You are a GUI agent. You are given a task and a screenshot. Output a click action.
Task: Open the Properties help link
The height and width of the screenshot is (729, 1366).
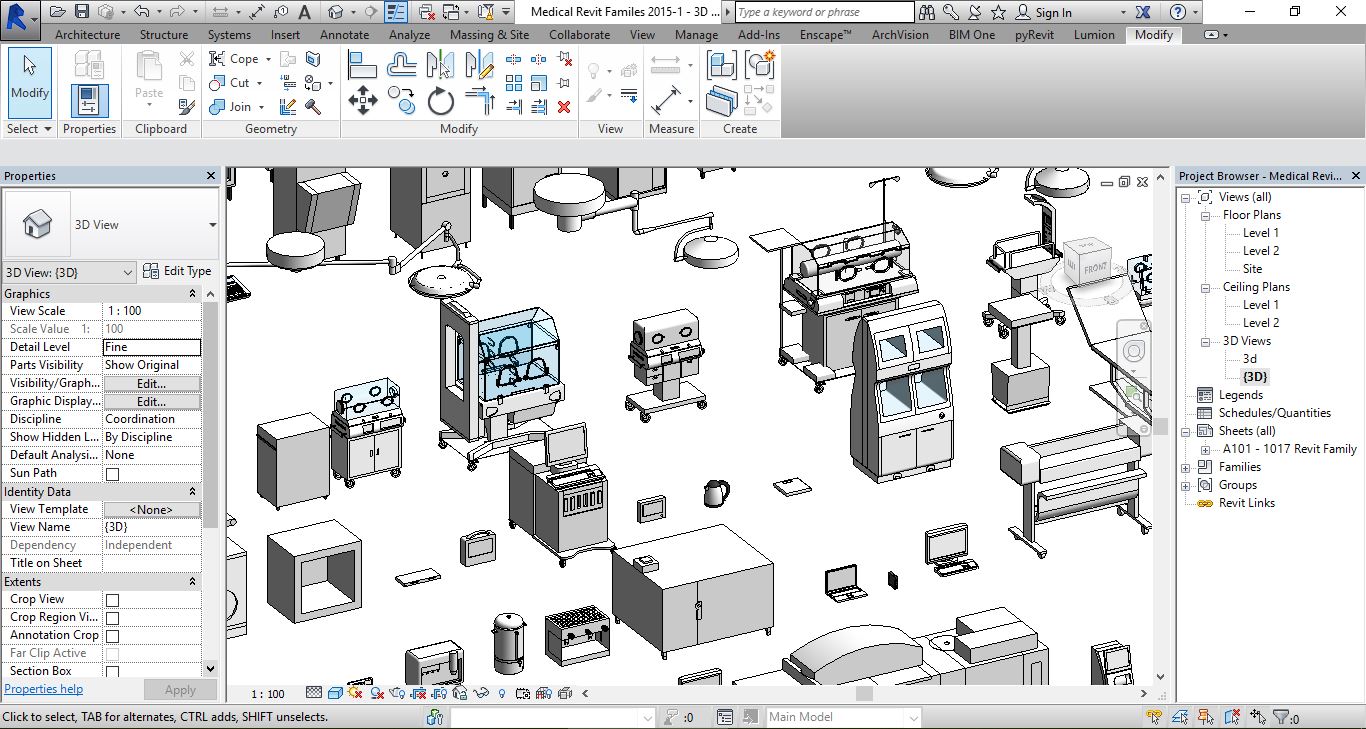43,689
